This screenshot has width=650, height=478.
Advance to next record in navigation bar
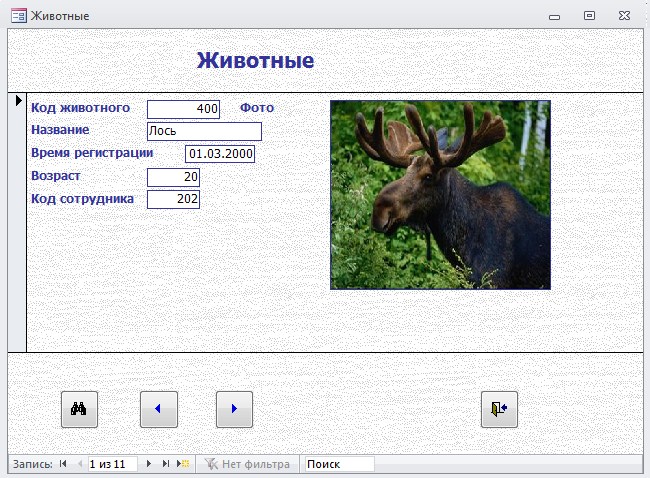(149, 463)
